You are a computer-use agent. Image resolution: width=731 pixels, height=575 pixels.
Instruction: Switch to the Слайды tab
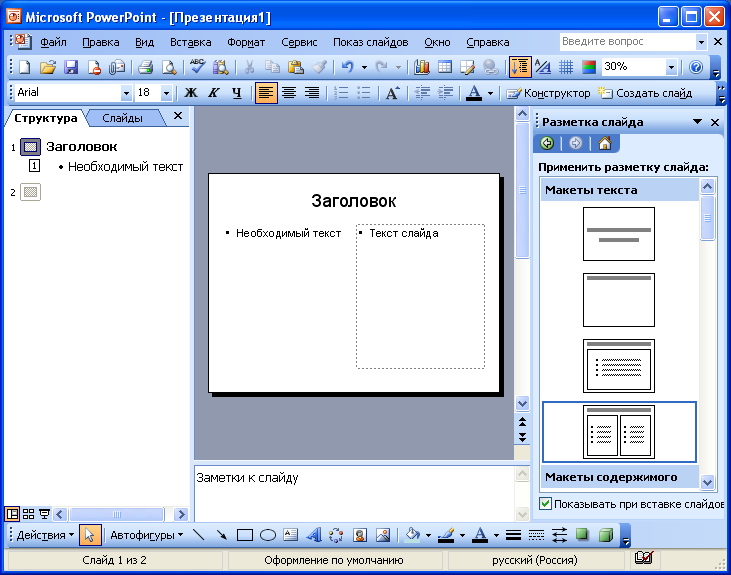123,118
